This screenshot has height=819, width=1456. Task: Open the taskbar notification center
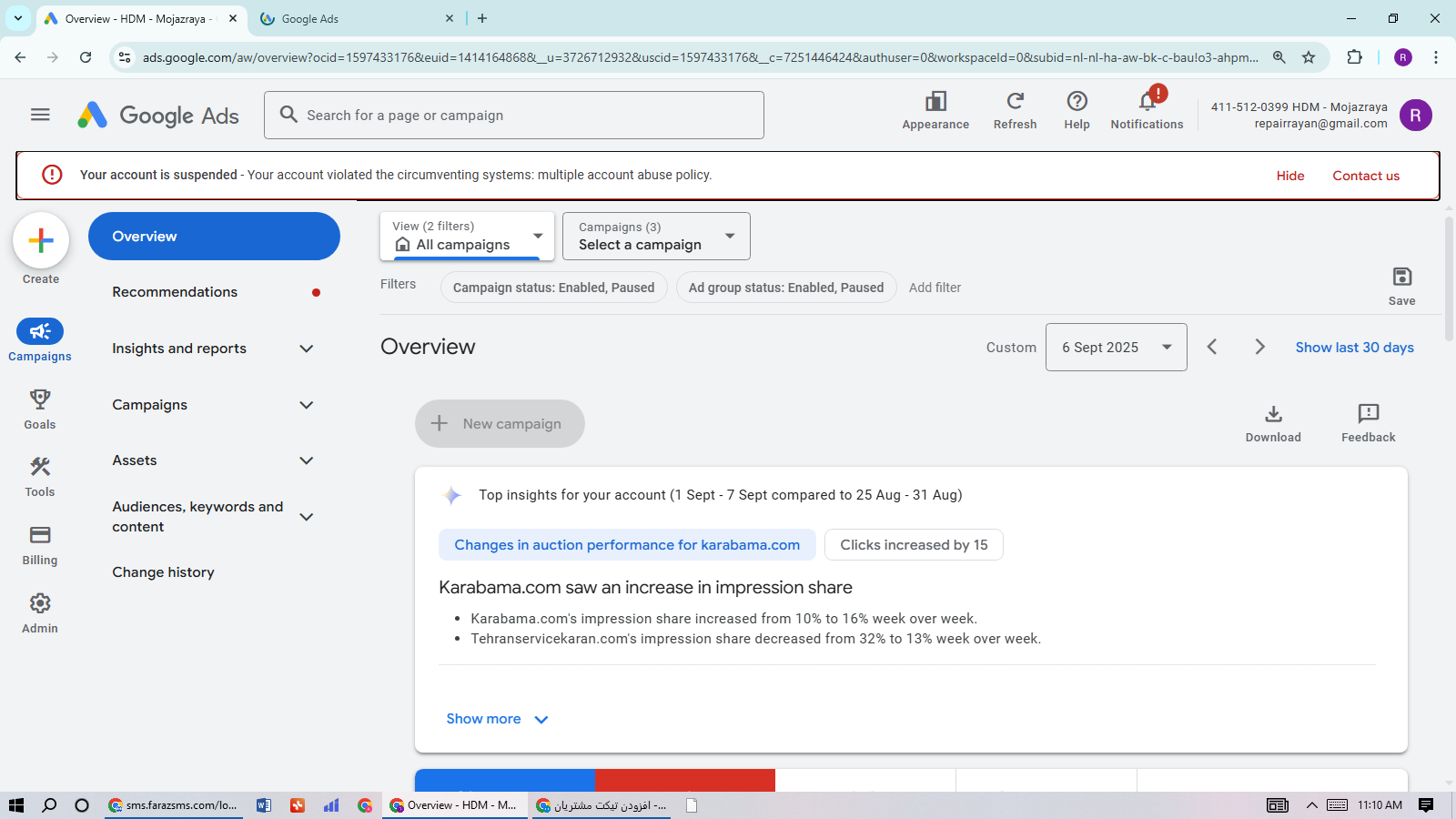click(x=1426, y=805)
